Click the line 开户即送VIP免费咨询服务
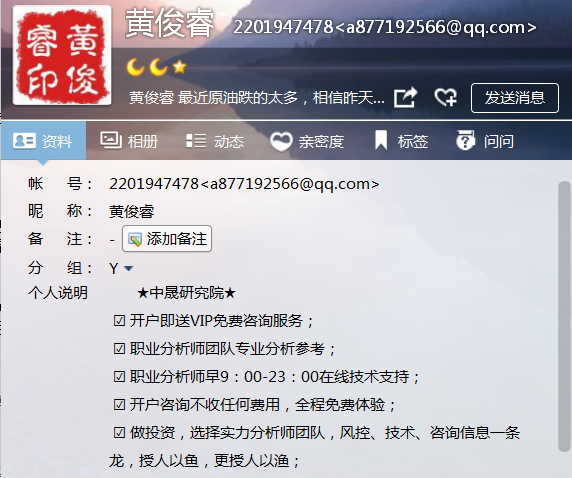 [x=213, y=321]
